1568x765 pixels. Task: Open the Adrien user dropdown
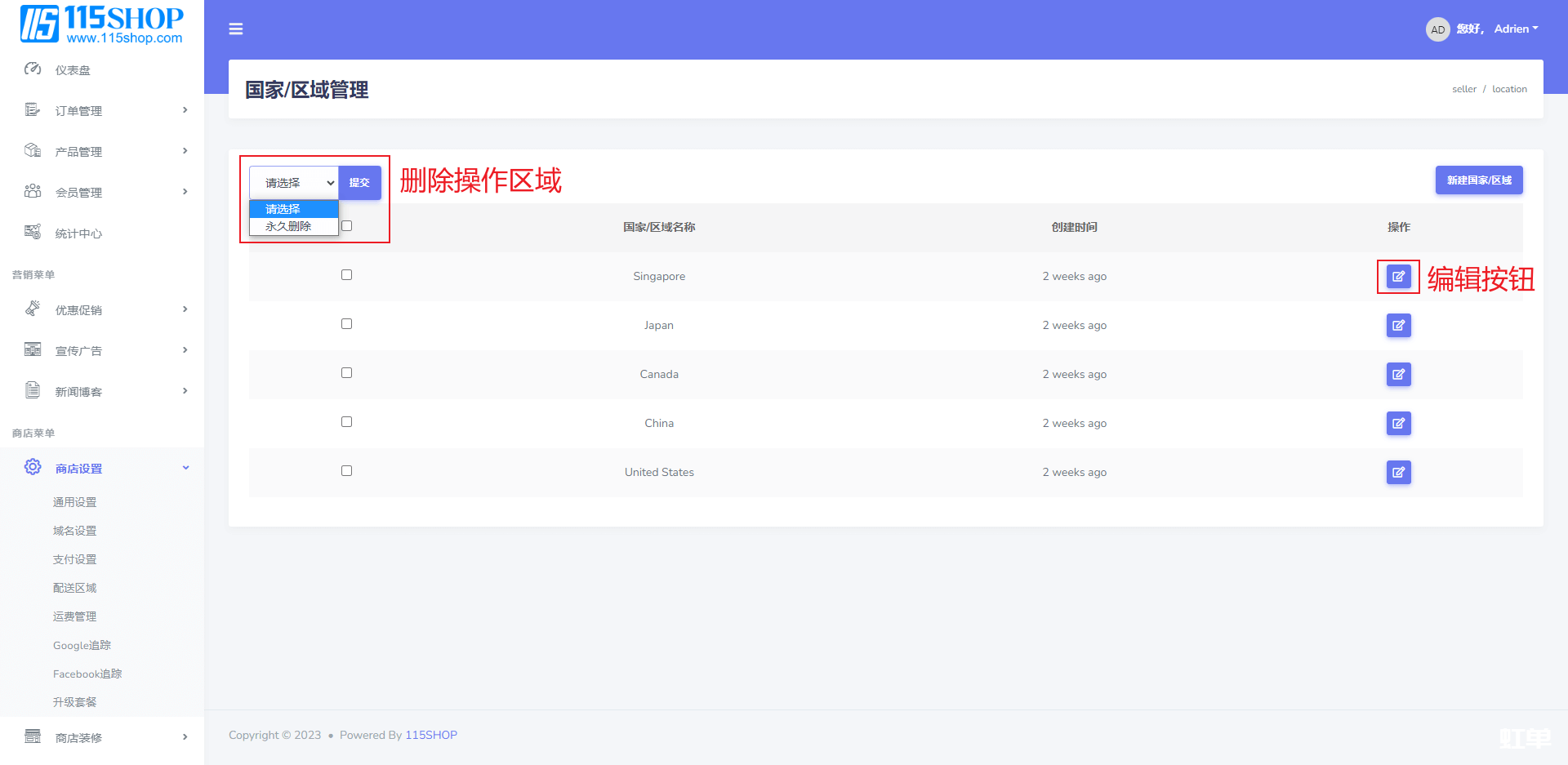pyautogui.click(x=1516, y=29)
